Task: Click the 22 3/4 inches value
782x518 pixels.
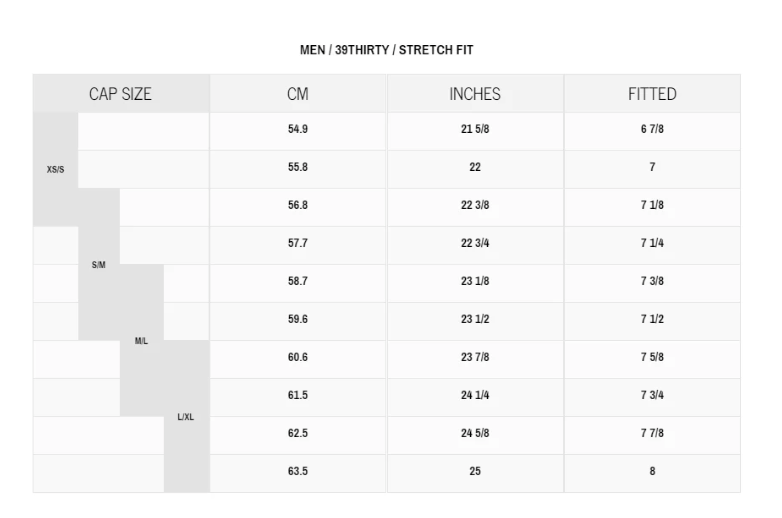Action: click(x=475, y=244)
